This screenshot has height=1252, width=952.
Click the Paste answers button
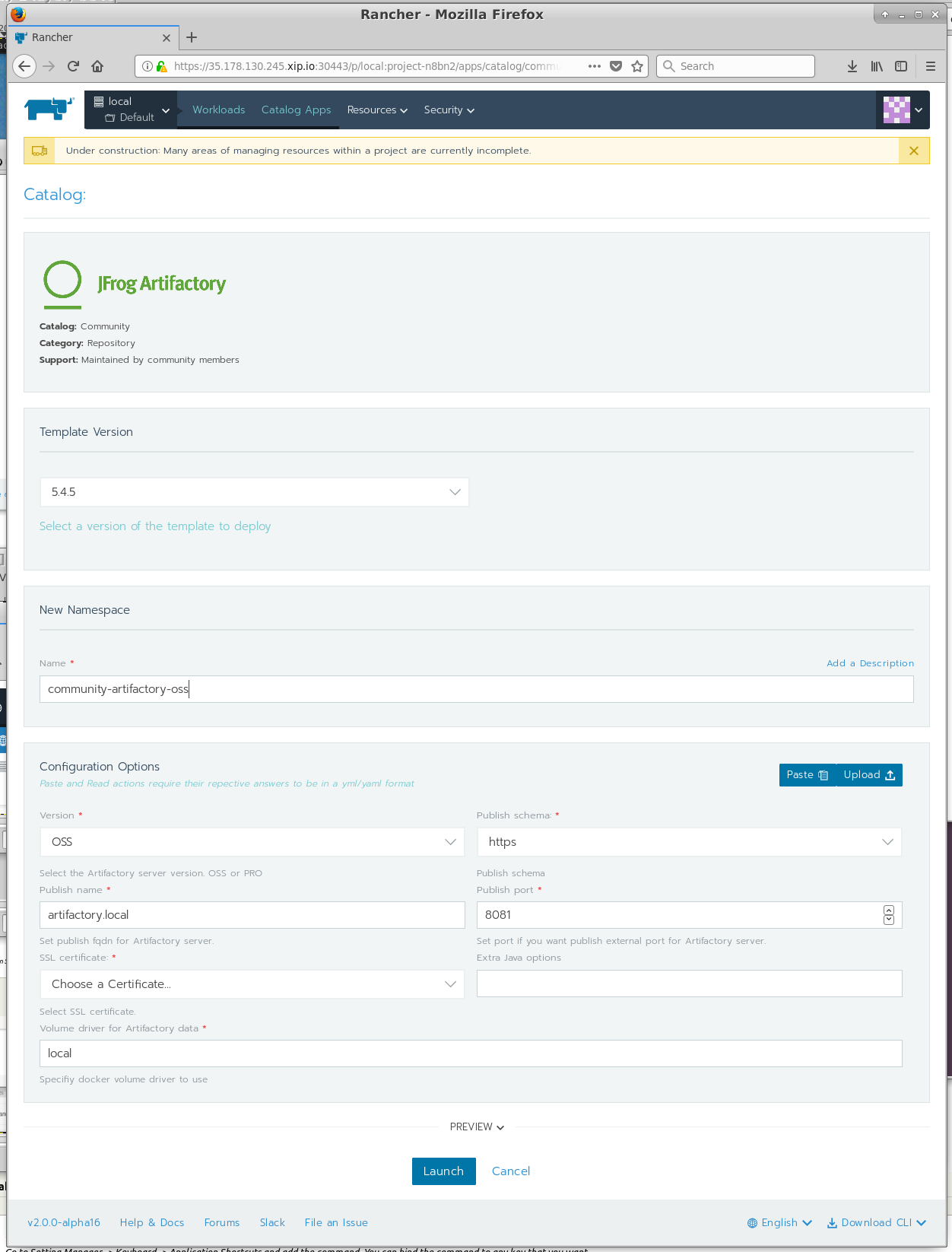pos(808,775)
